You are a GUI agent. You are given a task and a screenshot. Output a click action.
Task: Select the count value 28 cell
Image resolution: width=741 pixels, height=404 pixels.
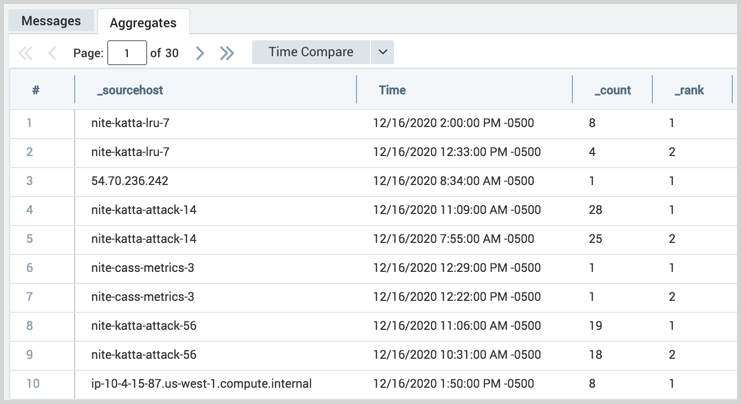point(596,210)
